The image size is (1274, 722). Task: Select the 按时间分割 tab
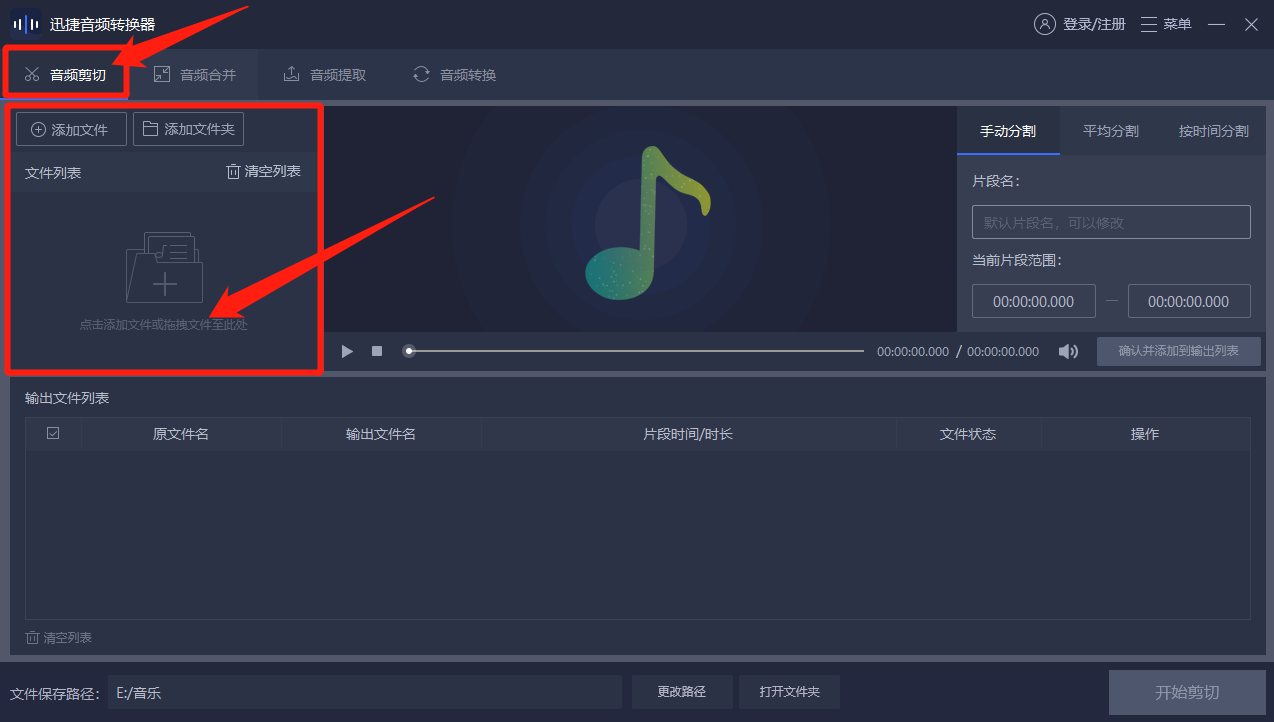[x=1213, y=131]
